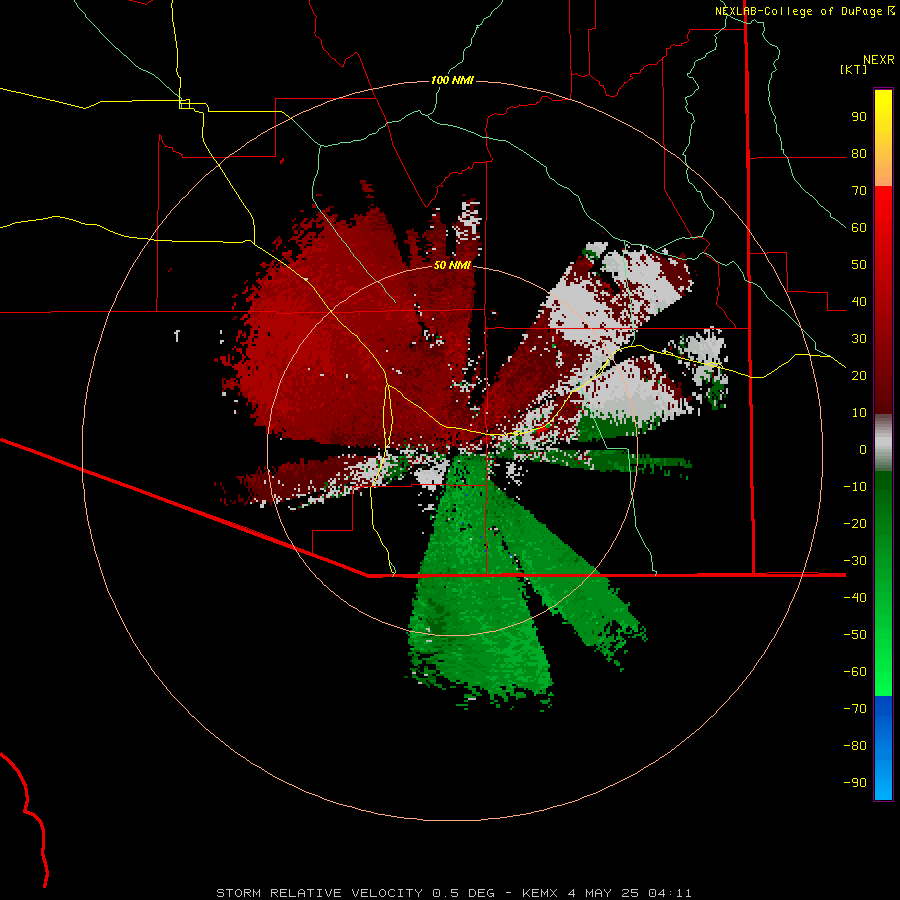Click the -10 value on velocity scale
The image size is (900, 900).
[x=855, y=487]
